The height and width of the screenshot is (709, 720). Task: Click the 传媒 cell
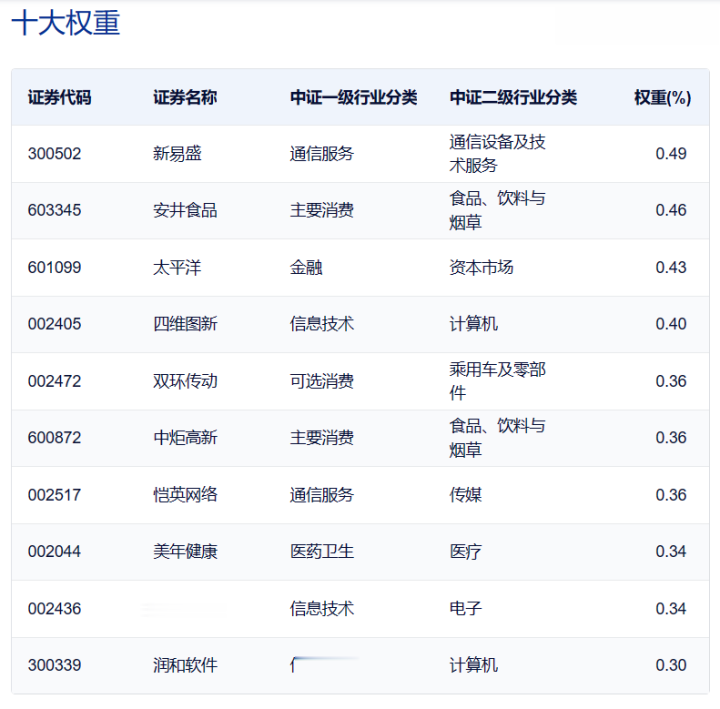coord(466,495)
